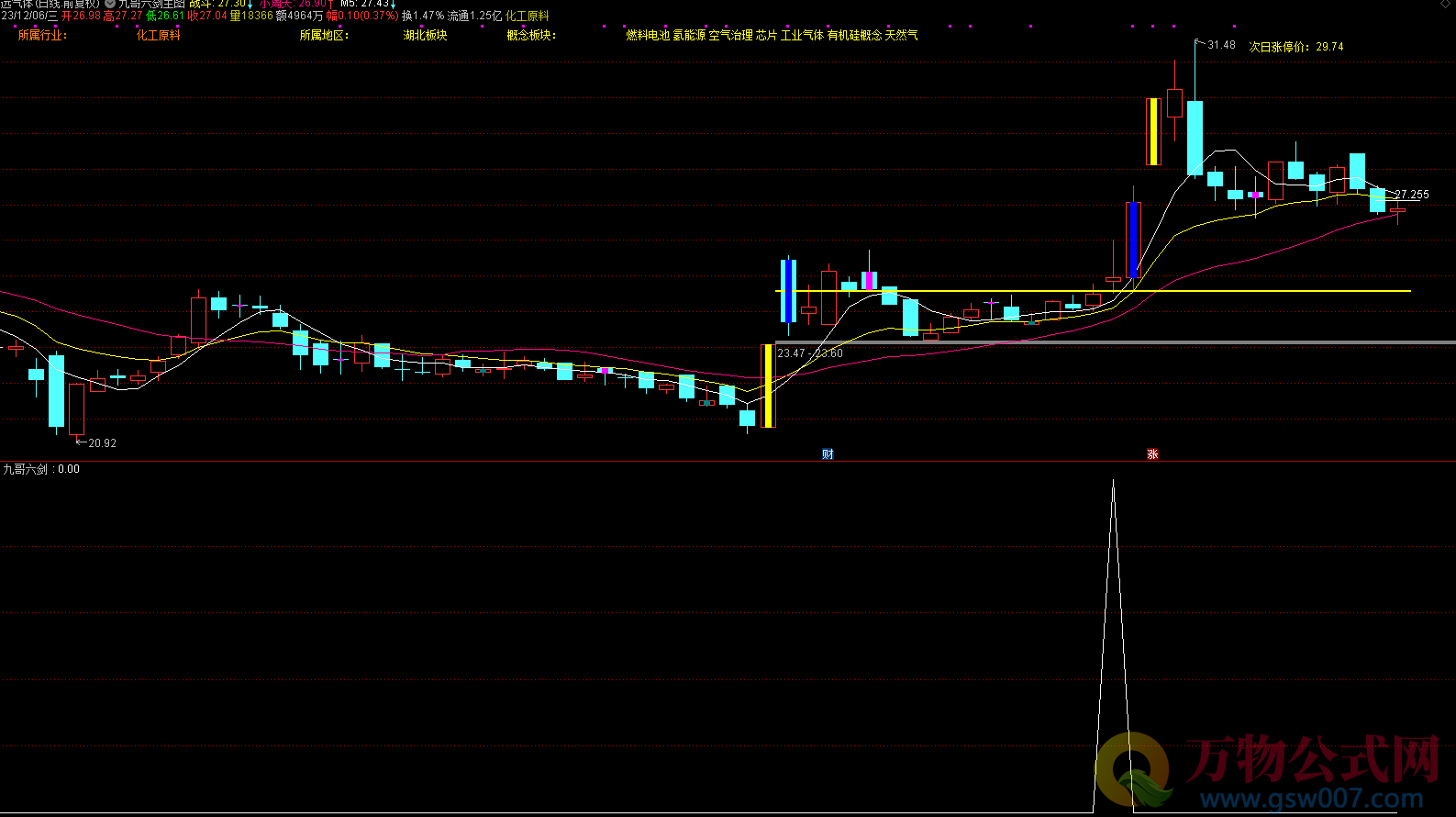Click the red 涨 marker under the chart

[x=1152, y=454]
